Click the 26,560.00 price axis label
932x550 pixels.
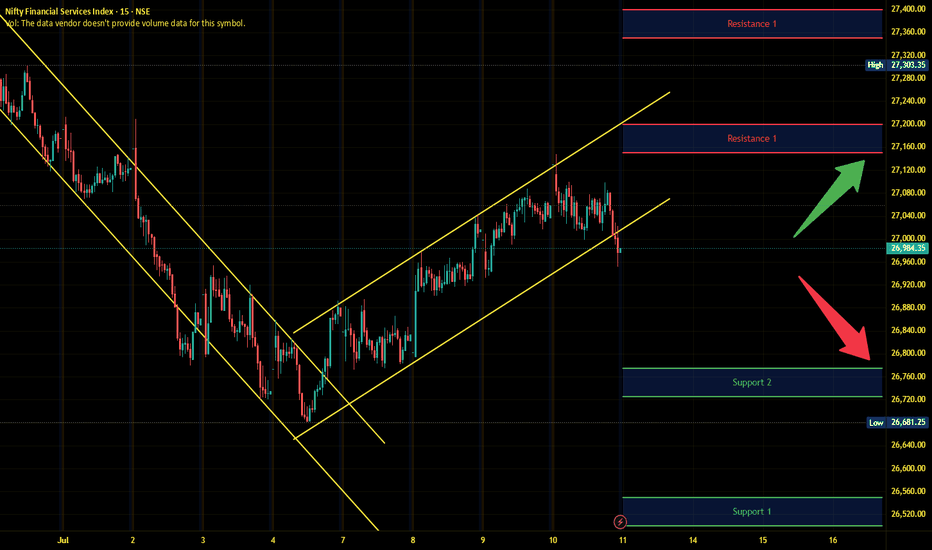click(908, 491)
